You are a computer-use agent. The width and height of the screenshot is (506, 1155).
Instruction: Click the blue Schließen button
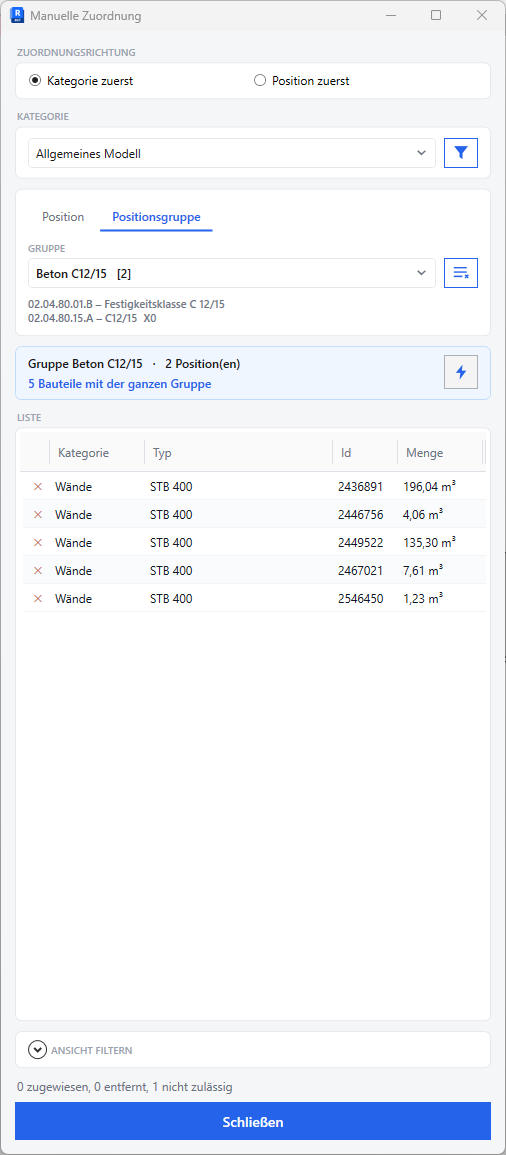tap(253, 1122)
